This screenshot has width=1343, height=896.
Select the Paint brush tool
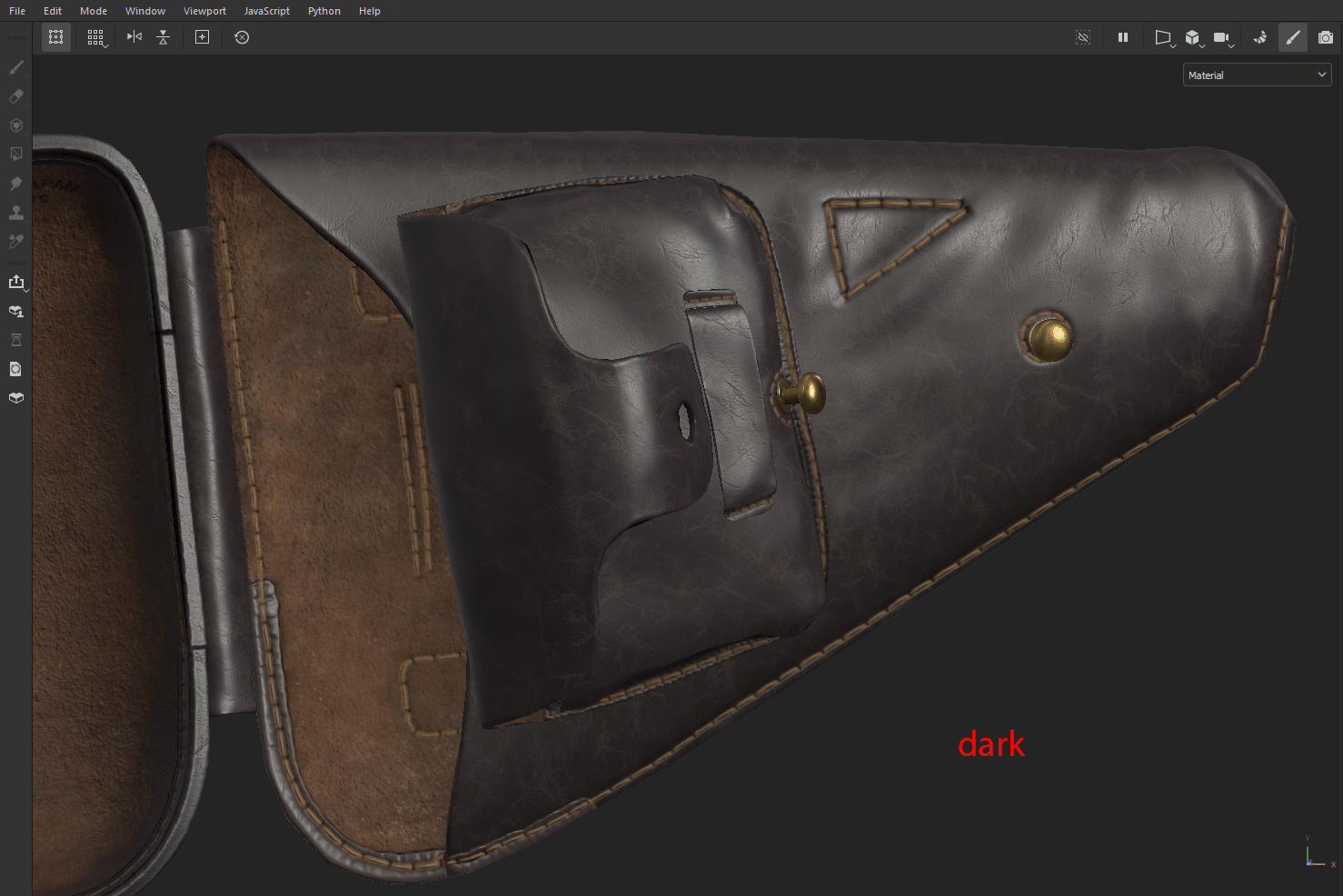coord(15,67)
